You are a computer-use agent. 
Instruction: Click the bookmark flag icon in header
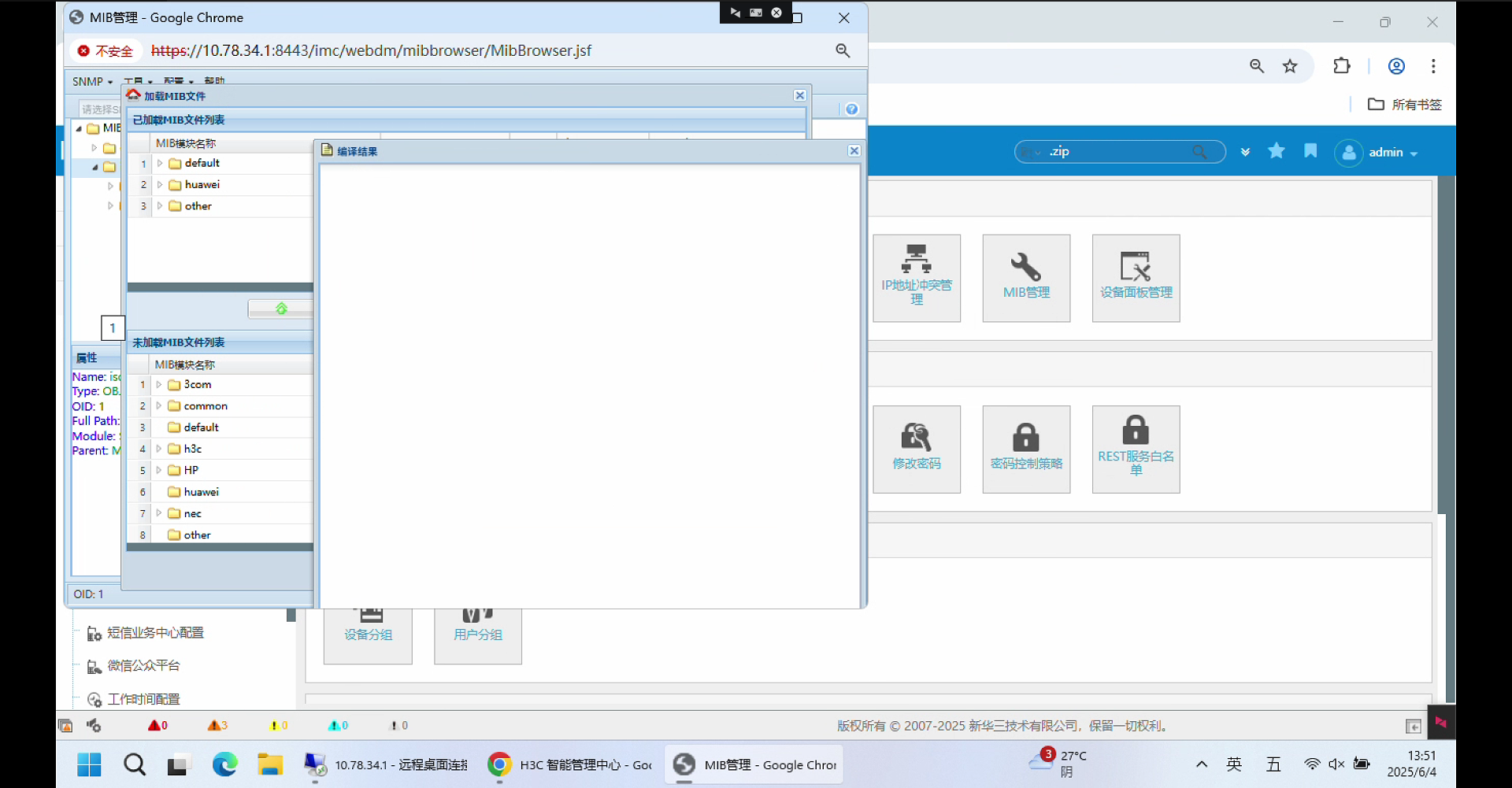tap(1310, 151)
